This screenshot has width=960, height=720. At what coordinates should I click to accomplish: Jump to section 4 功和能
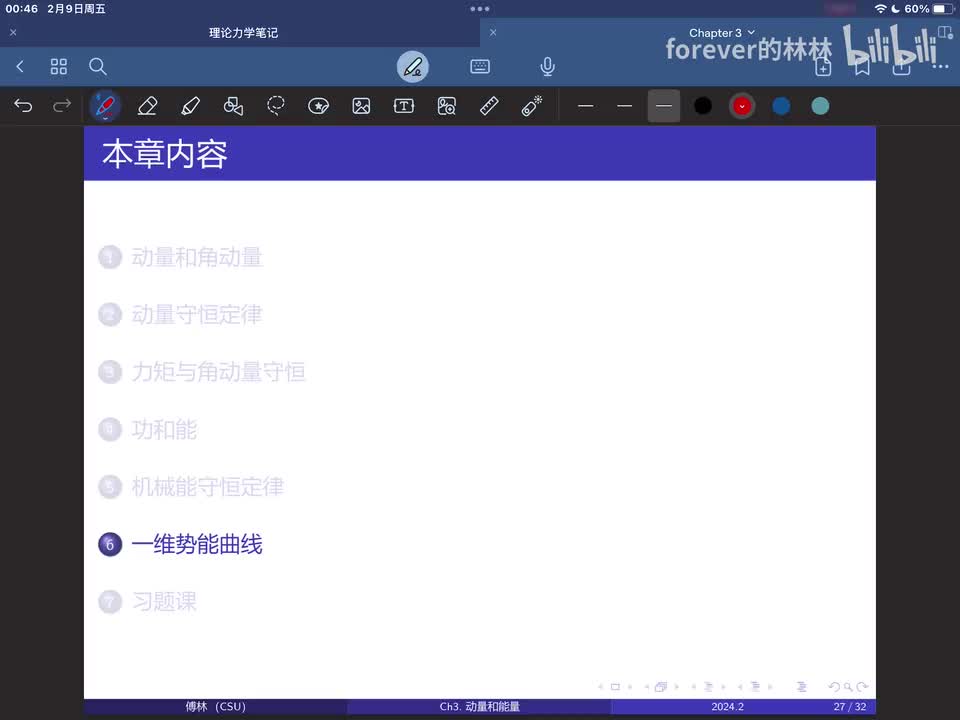click(x=164, y=430)
